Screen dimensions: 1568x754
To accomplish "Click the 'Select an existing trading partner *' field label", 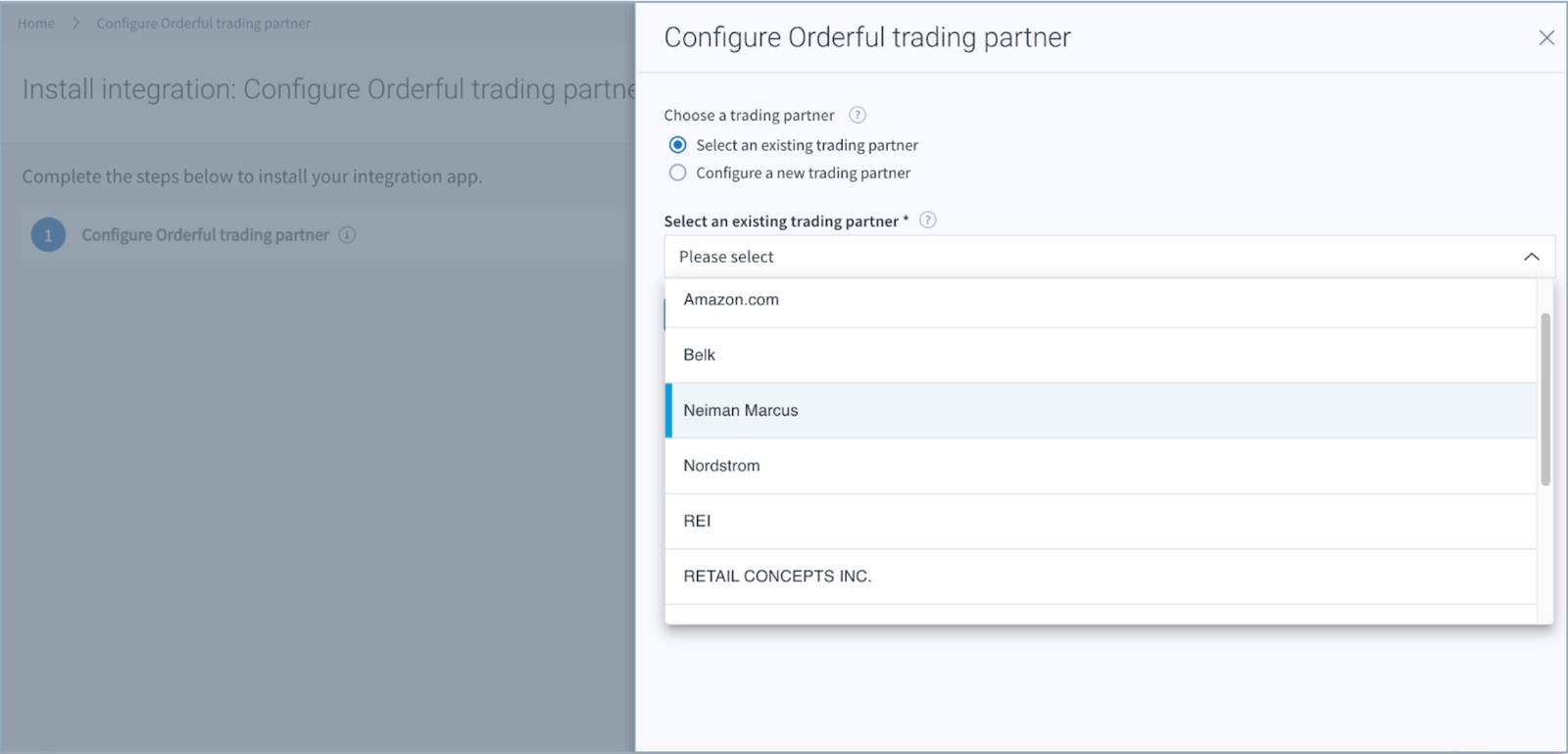I will tap(786, 222).
